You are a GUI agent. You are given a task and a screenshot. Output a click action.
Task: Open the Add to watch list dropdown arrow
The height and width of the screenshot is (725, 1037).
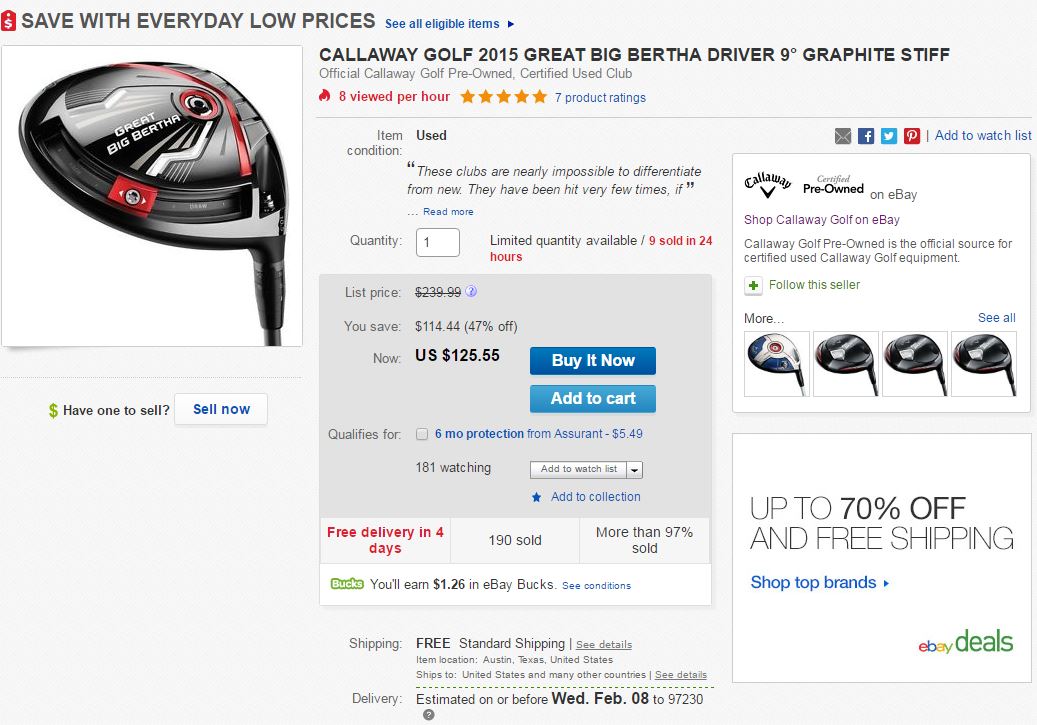point(635,469)
